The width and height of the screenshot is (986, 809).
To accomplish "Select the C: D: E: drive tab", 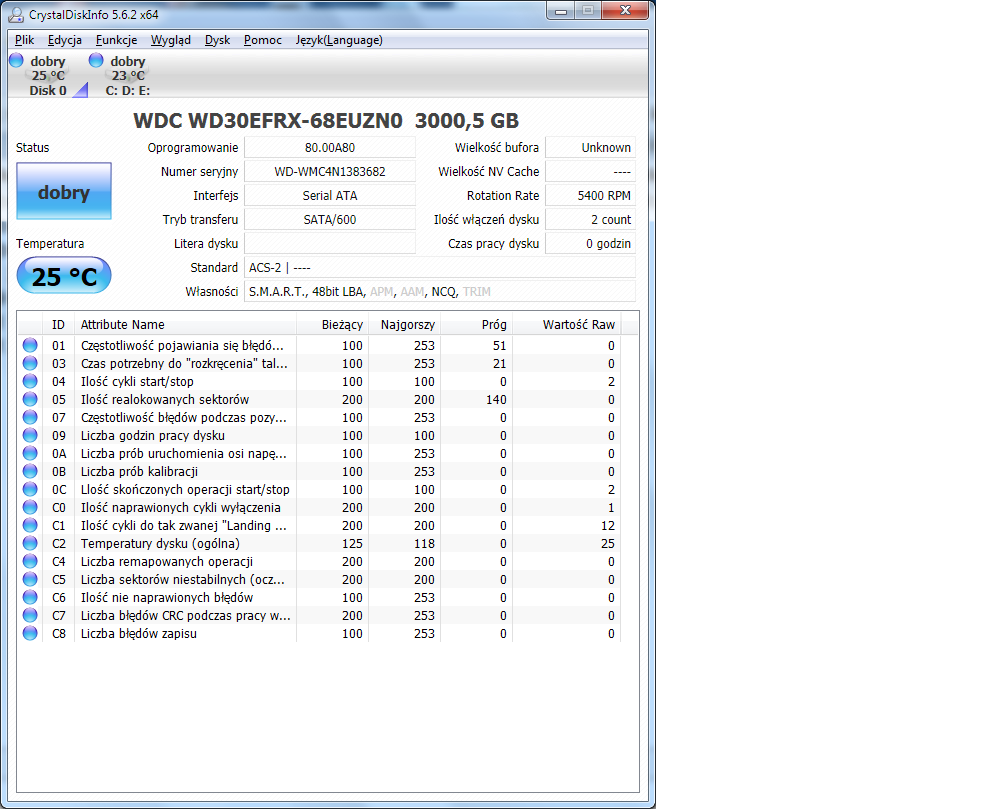I will 128,76.
